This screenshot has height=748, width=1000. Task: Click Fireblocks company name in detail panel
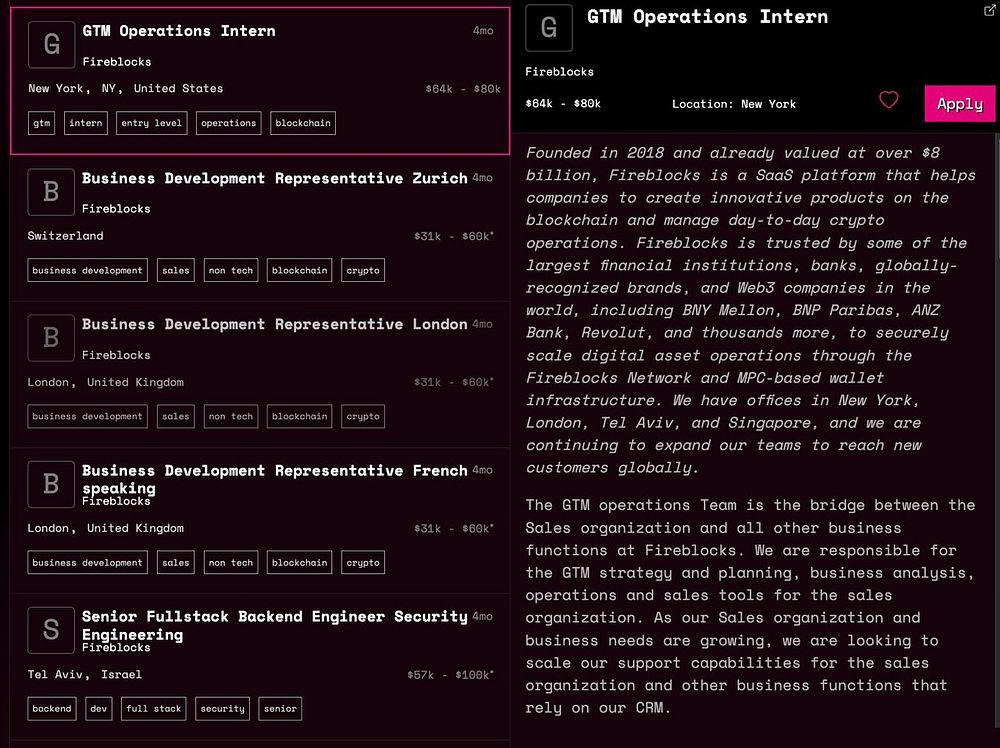pyautogui.click(x=559, y=72)
